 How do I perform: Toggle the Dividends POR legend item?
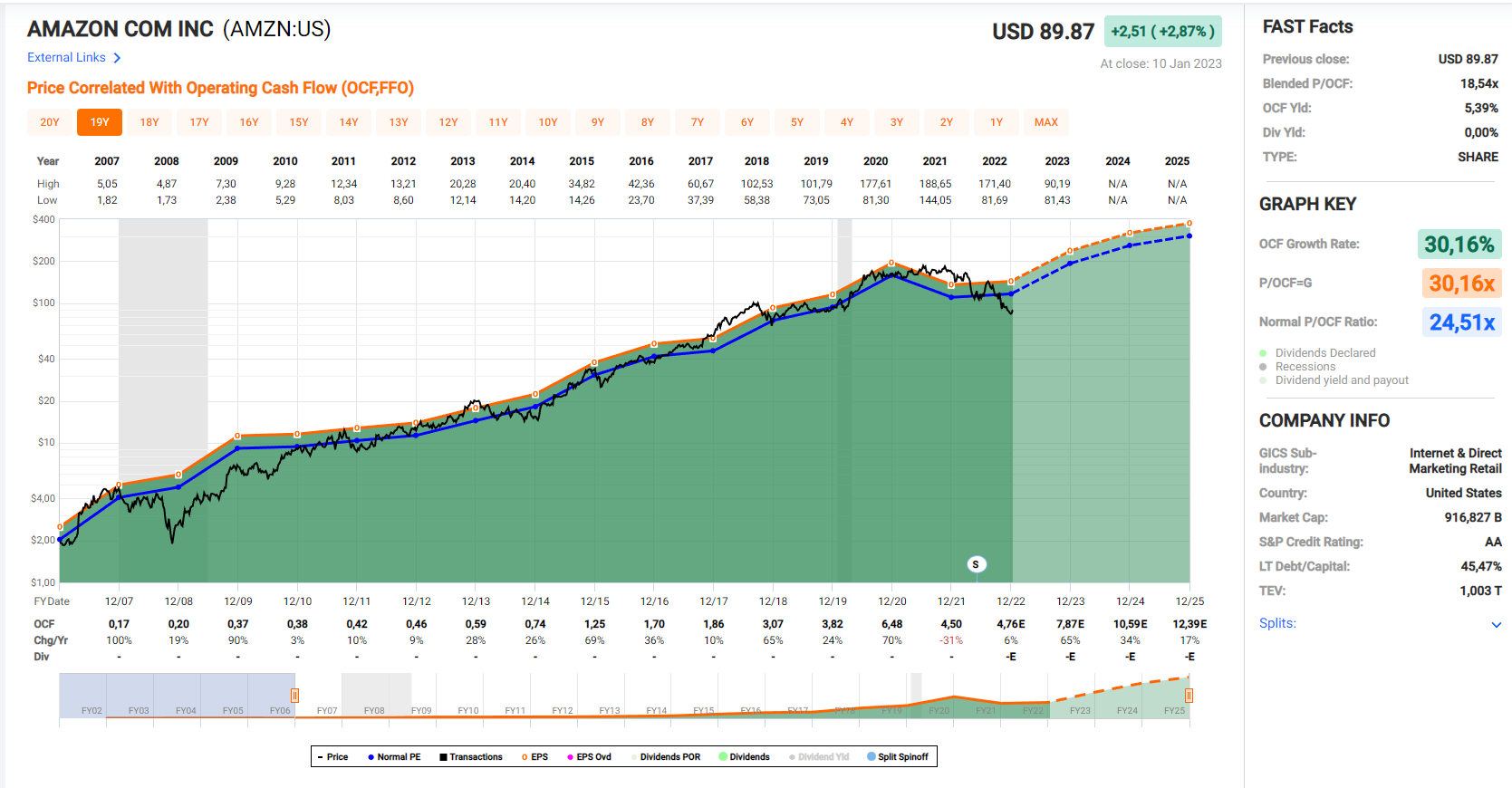click(x=669, y=757)
